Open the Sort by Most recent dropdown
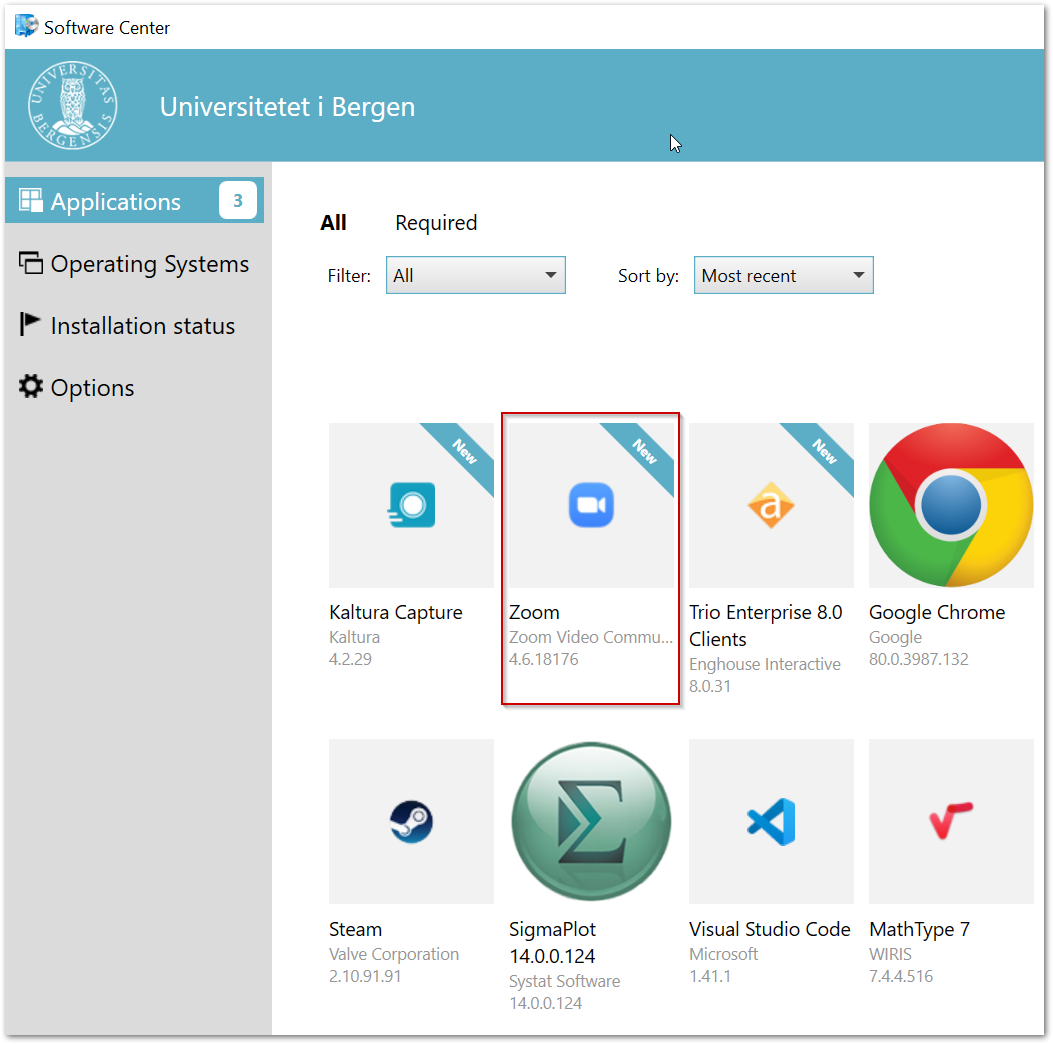 [x=783, y=276]
